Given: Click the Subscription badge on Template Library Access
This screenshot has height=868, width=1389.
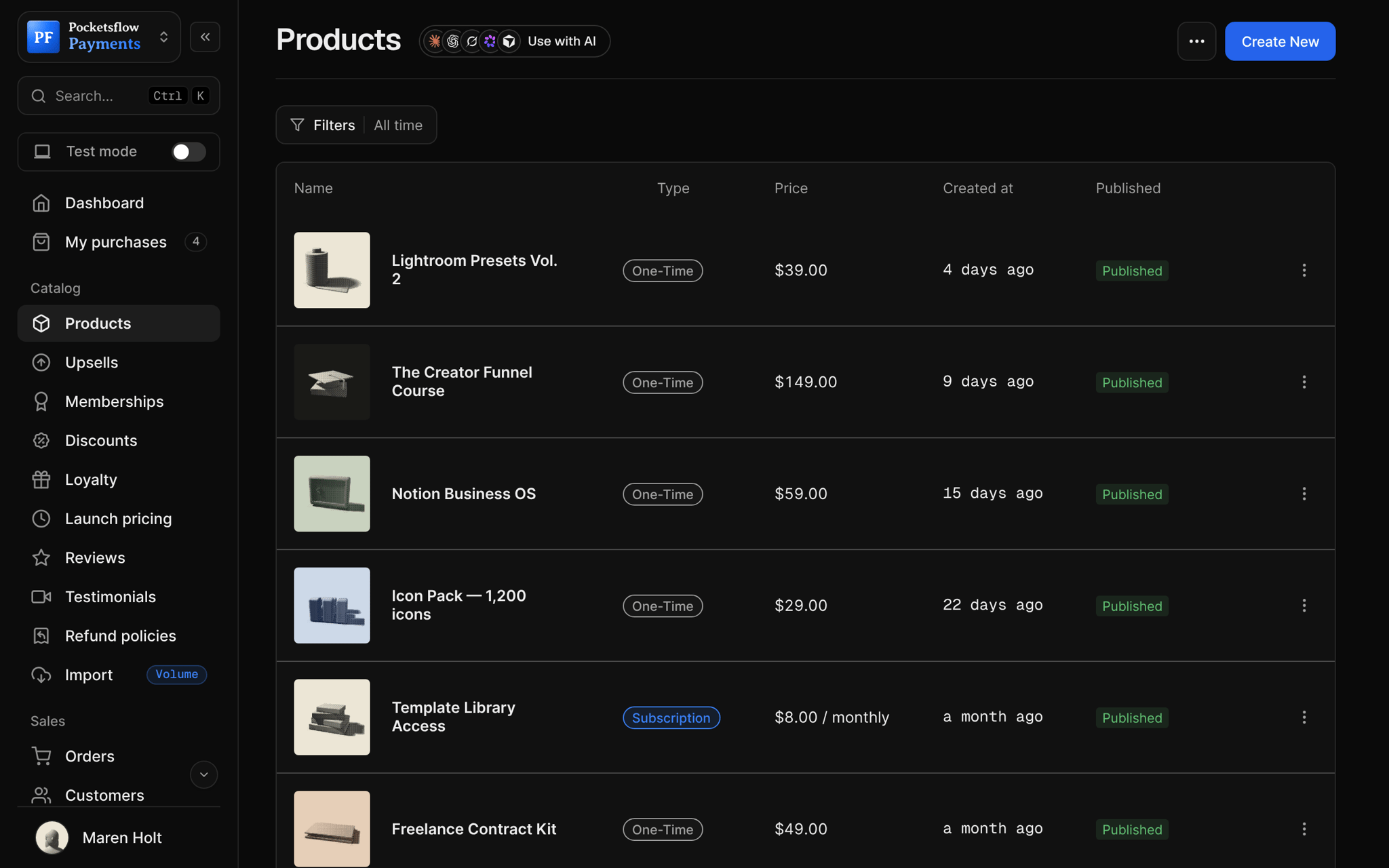Looking at the screenshot, I should [x=671, y=717].
